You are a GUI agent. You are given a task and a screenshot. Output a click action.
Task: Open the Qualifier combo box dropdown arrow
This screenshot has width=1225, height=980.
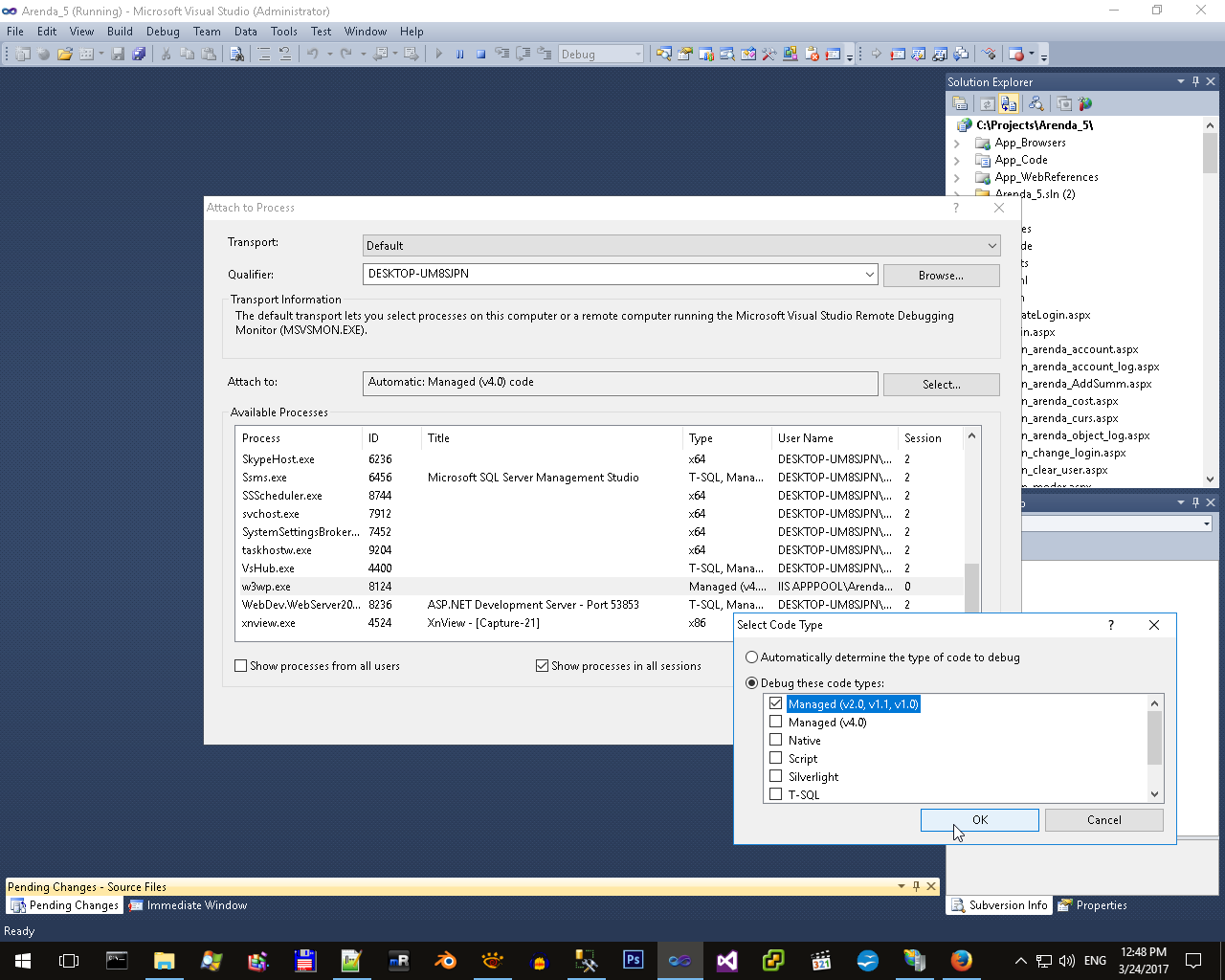point(869,275)
